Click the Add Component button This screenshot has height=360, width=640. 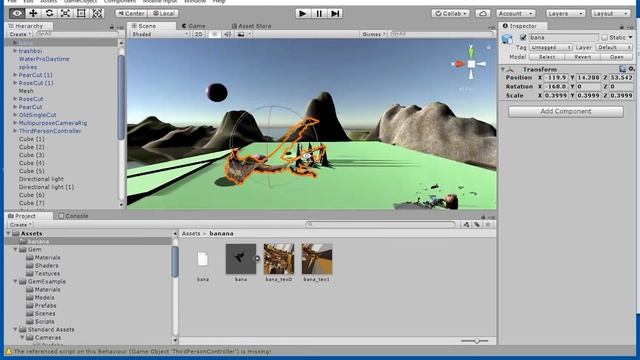point(565,111)
